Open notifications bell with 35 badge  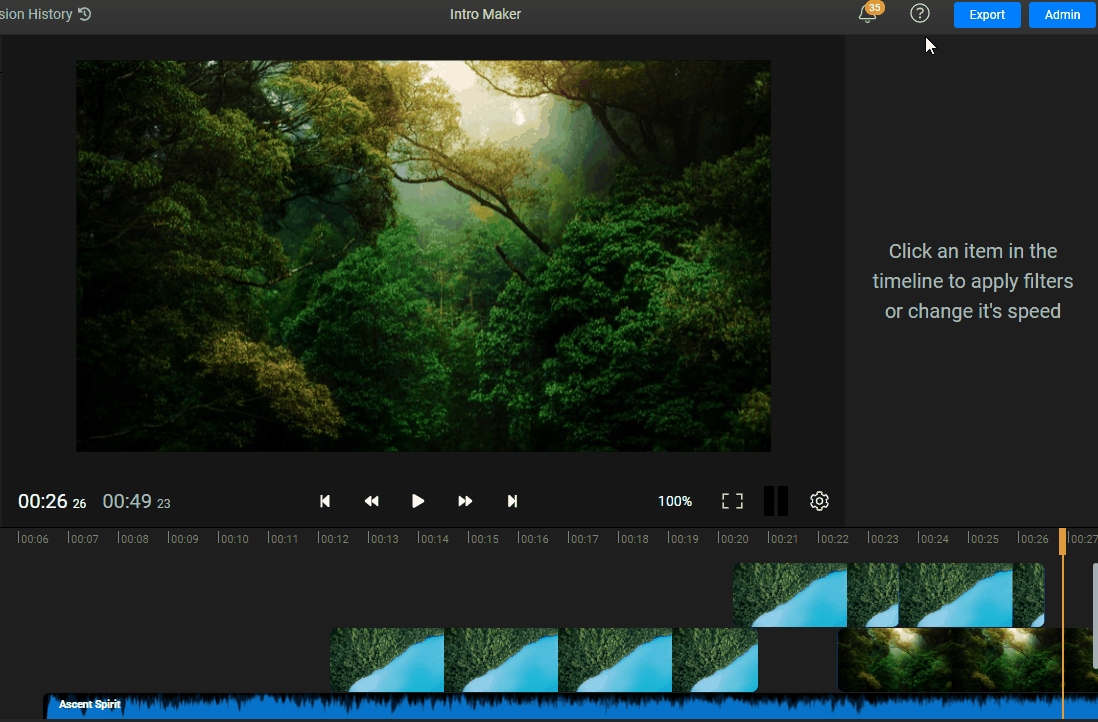867,14
